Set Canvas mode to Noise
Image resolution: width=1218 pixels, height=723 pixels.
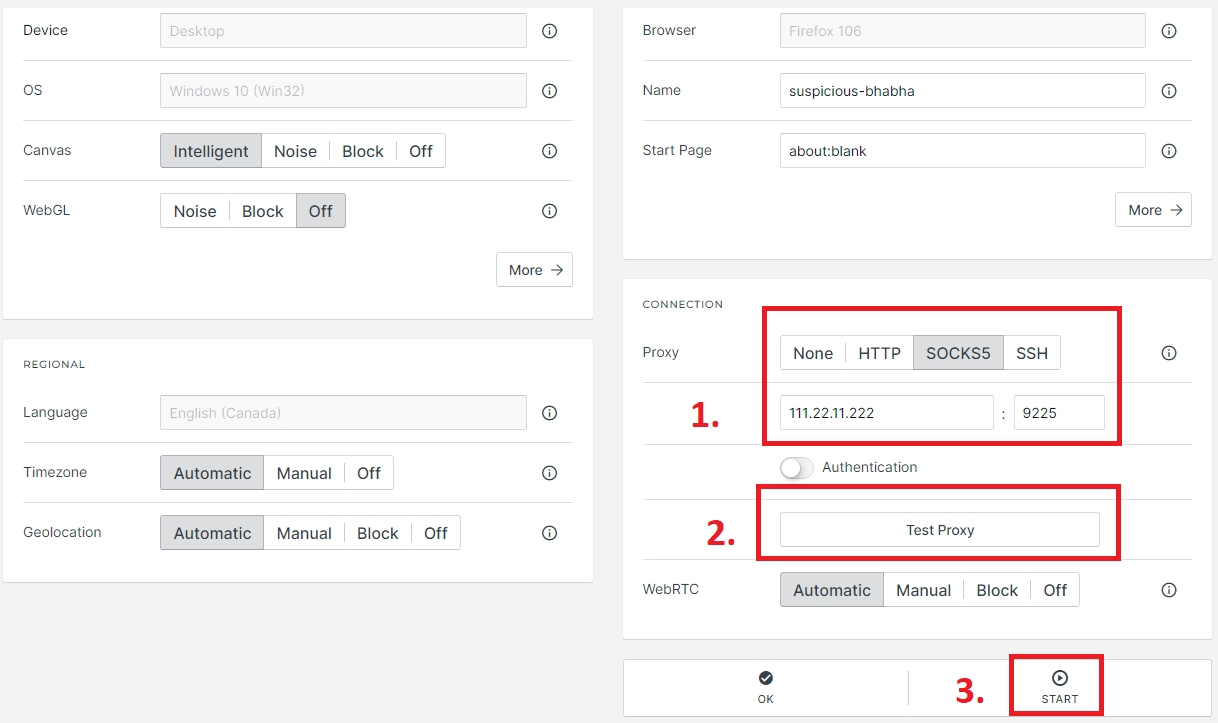(x=295, y=151)
